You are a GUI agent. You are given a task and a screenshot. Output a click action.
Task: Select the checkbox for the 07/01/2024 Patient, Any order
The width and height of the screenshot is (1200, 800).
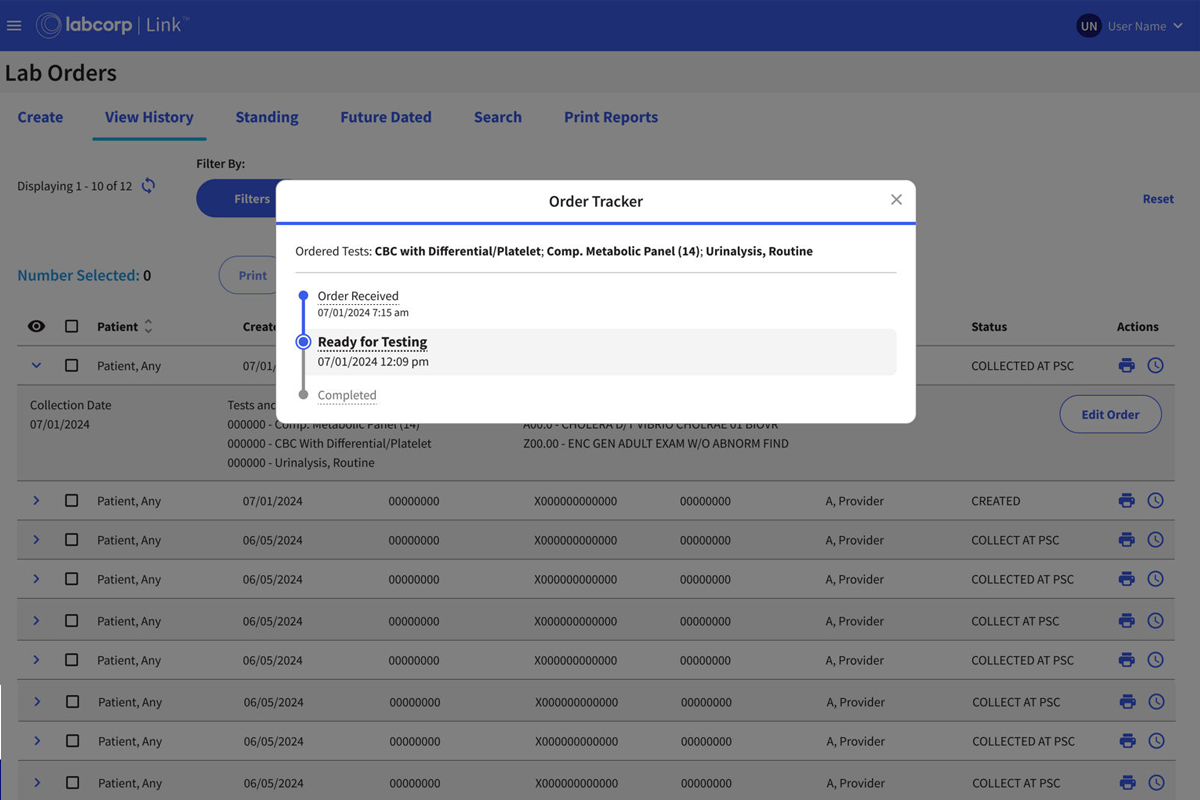71,365
